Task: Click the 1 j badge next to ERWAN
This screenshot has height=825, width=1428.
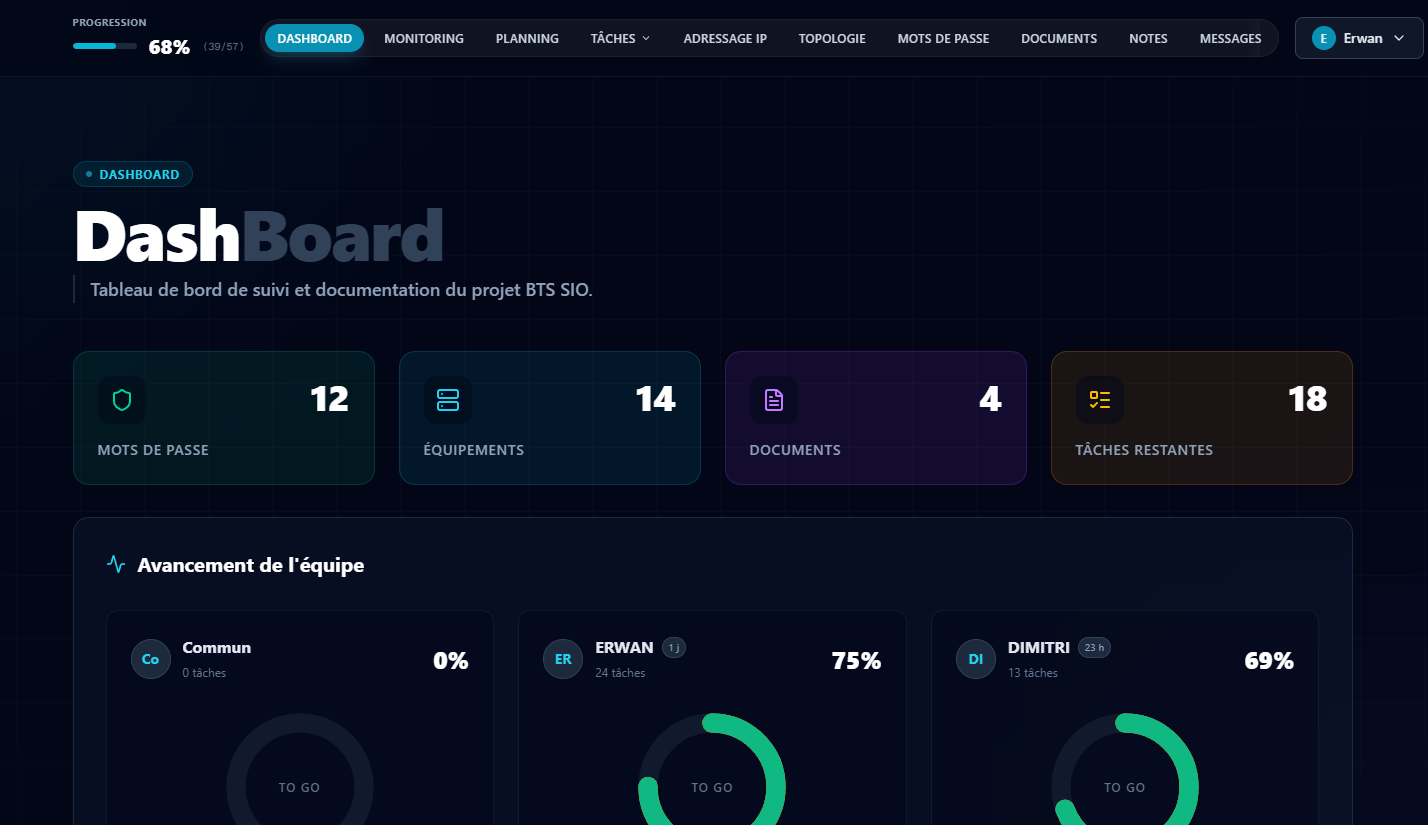Action: [674, 648]
